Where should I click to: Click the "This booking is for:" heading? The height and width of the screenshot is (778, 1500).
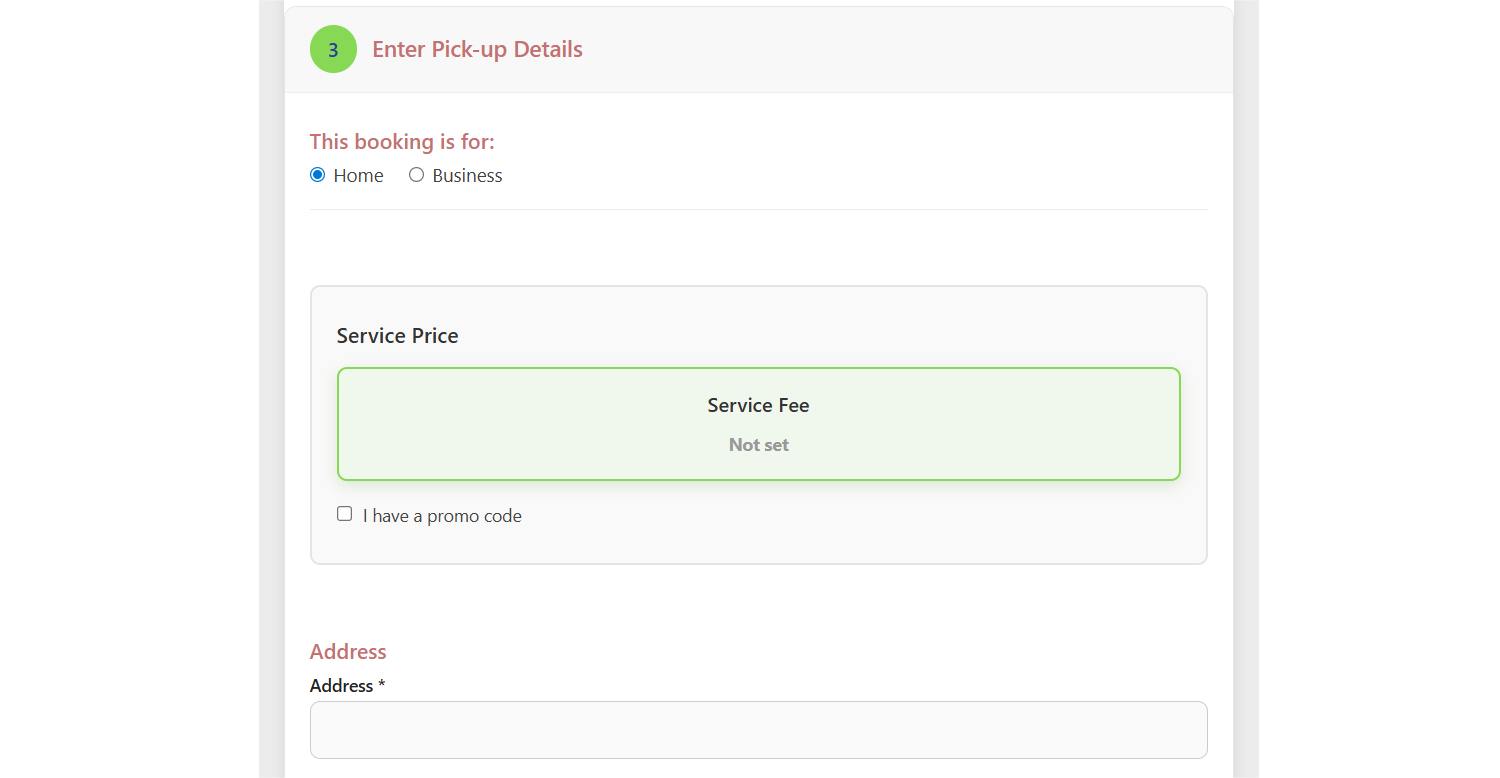pos(402,142)
